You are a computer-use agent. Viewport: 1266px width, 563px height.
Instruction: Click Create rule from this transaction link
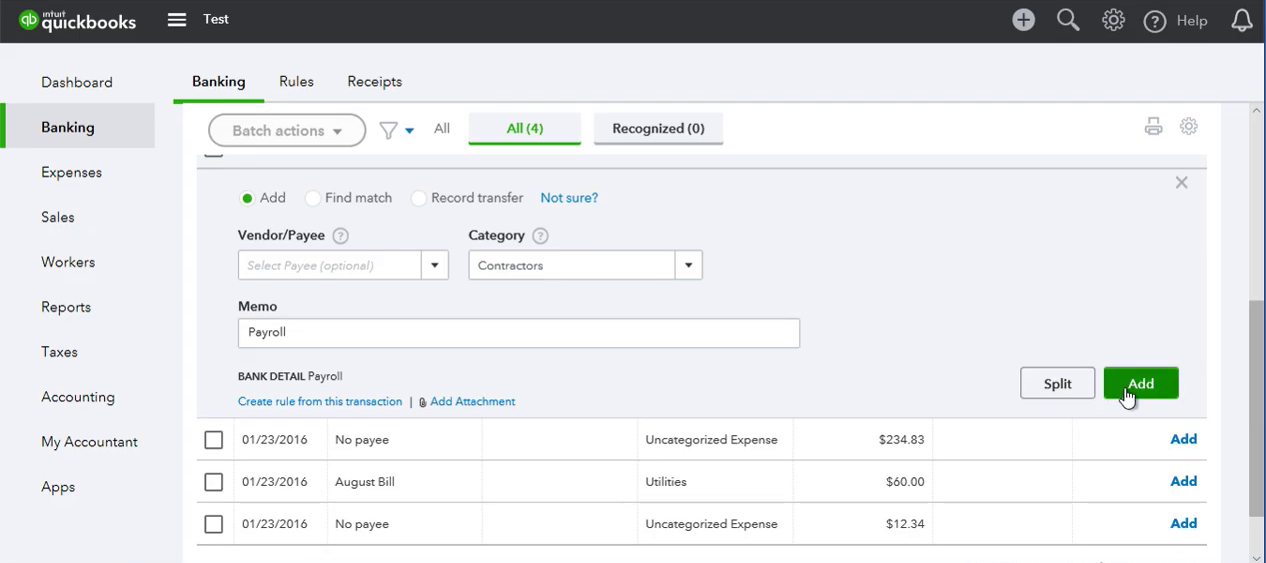pyautogui.click(x=320, y=401)
